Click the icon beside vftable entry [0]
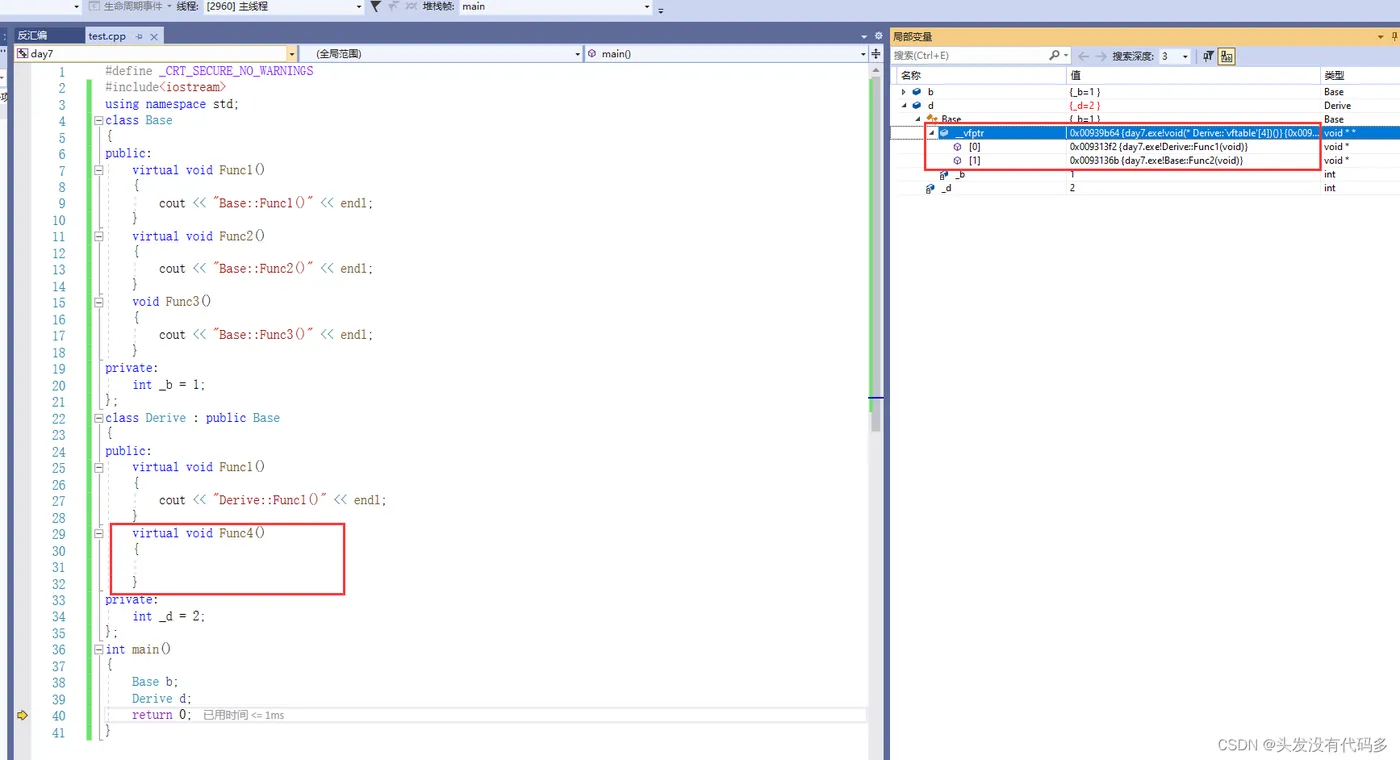The image size is (1400, 760). pyautogui.click(x=957, y=146)
